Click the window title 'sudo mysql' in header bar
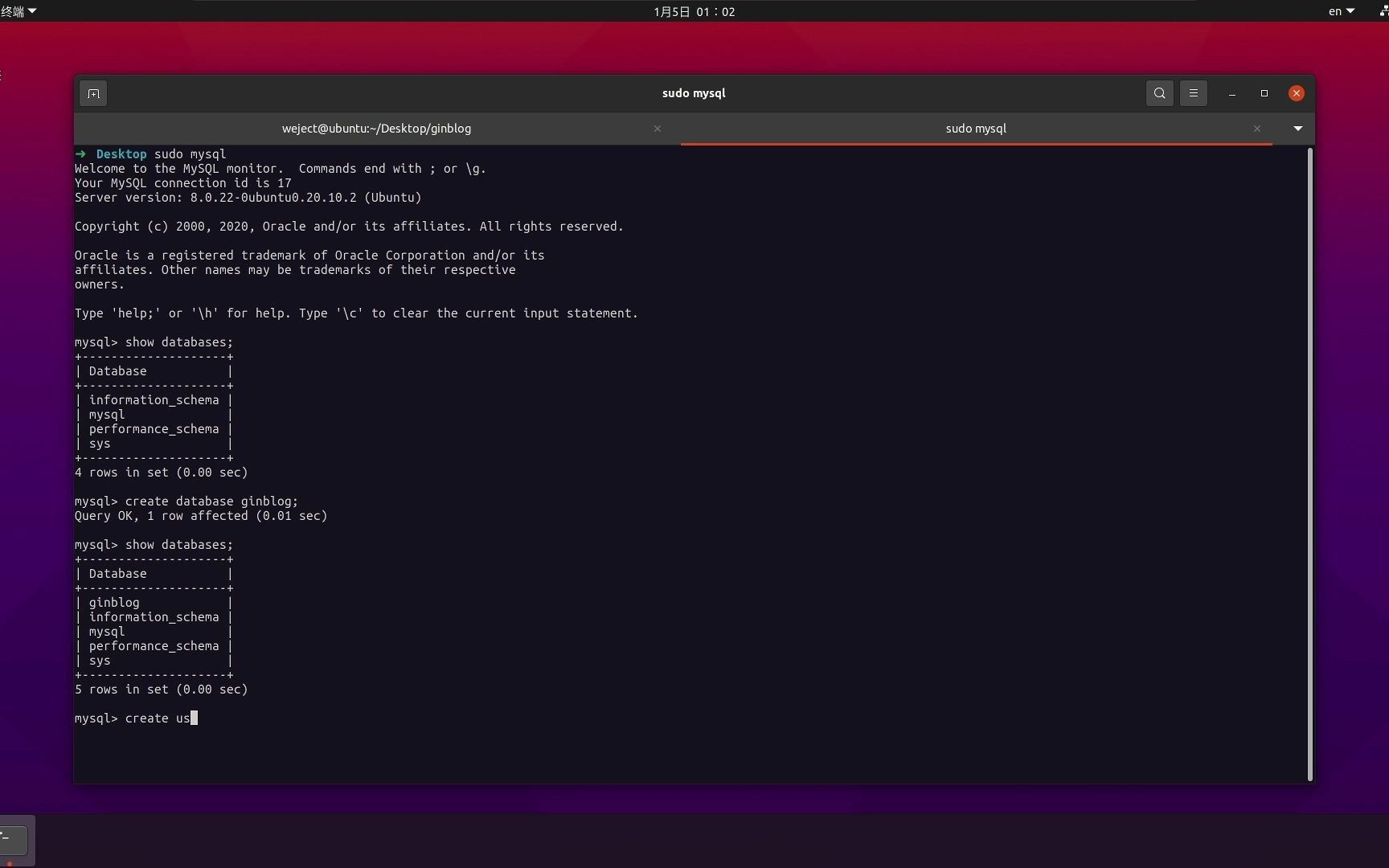The height and width of the screenshot is (868, 1389). [x=694, y=93]
